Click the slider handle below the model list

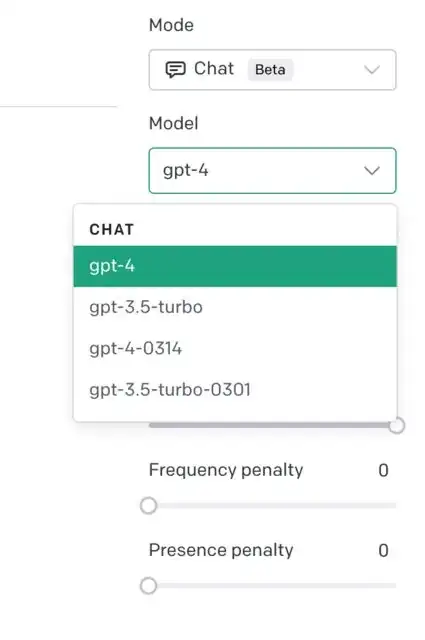396,426
